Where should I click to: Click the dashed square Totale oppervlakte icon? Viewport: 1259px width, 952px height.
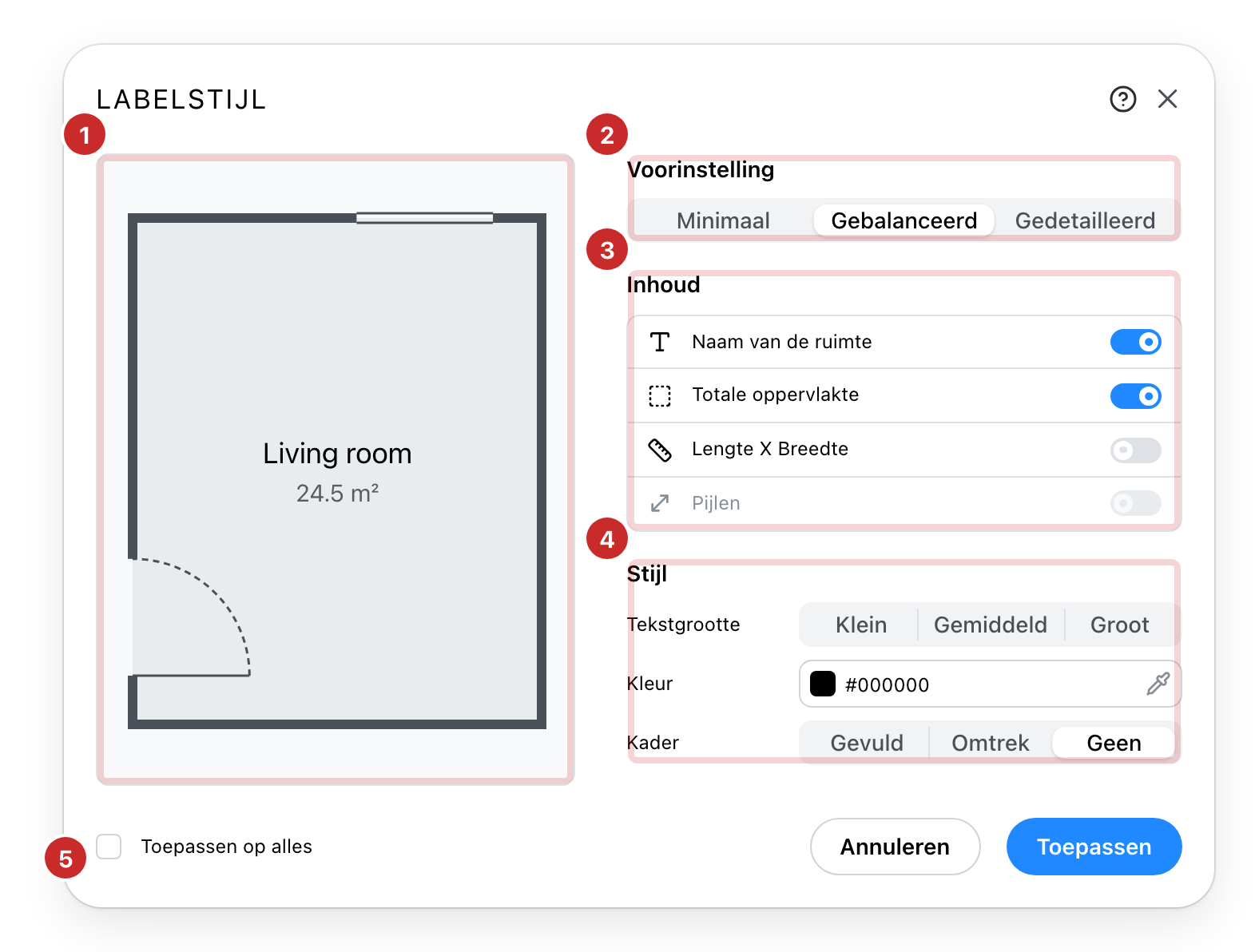(x=660, y=395)
